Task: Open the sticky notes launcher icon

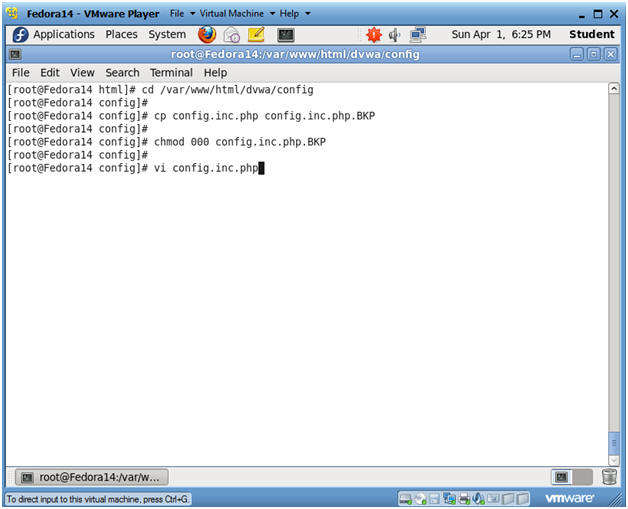Action: click(256, 34)
